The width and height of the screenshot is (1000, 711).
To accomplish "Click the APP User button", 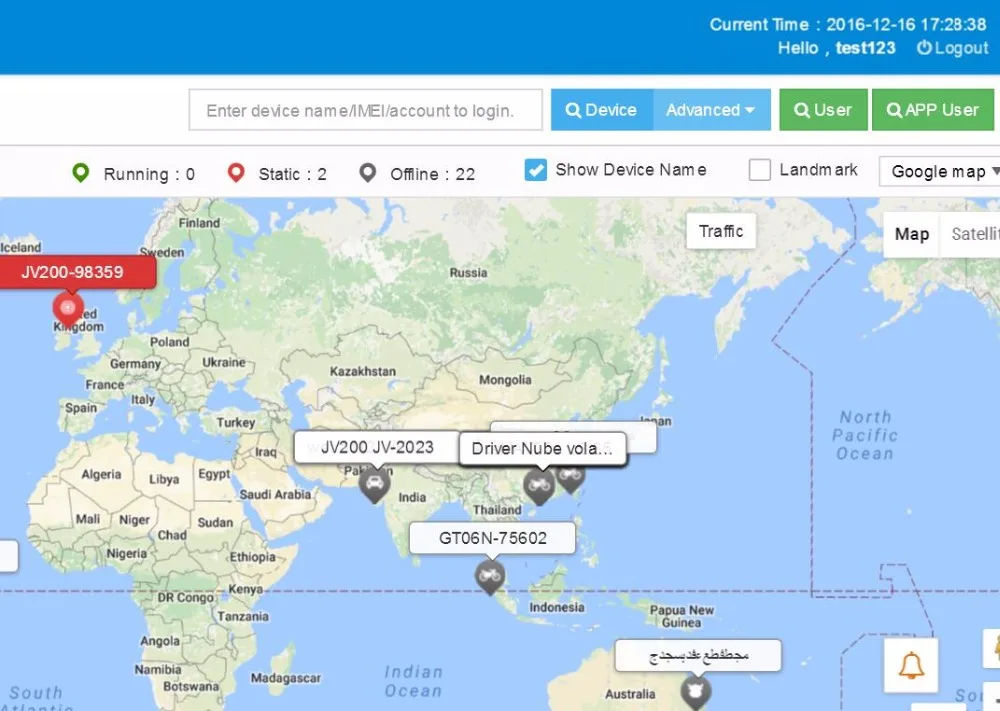I will click(x=933, y=110).
